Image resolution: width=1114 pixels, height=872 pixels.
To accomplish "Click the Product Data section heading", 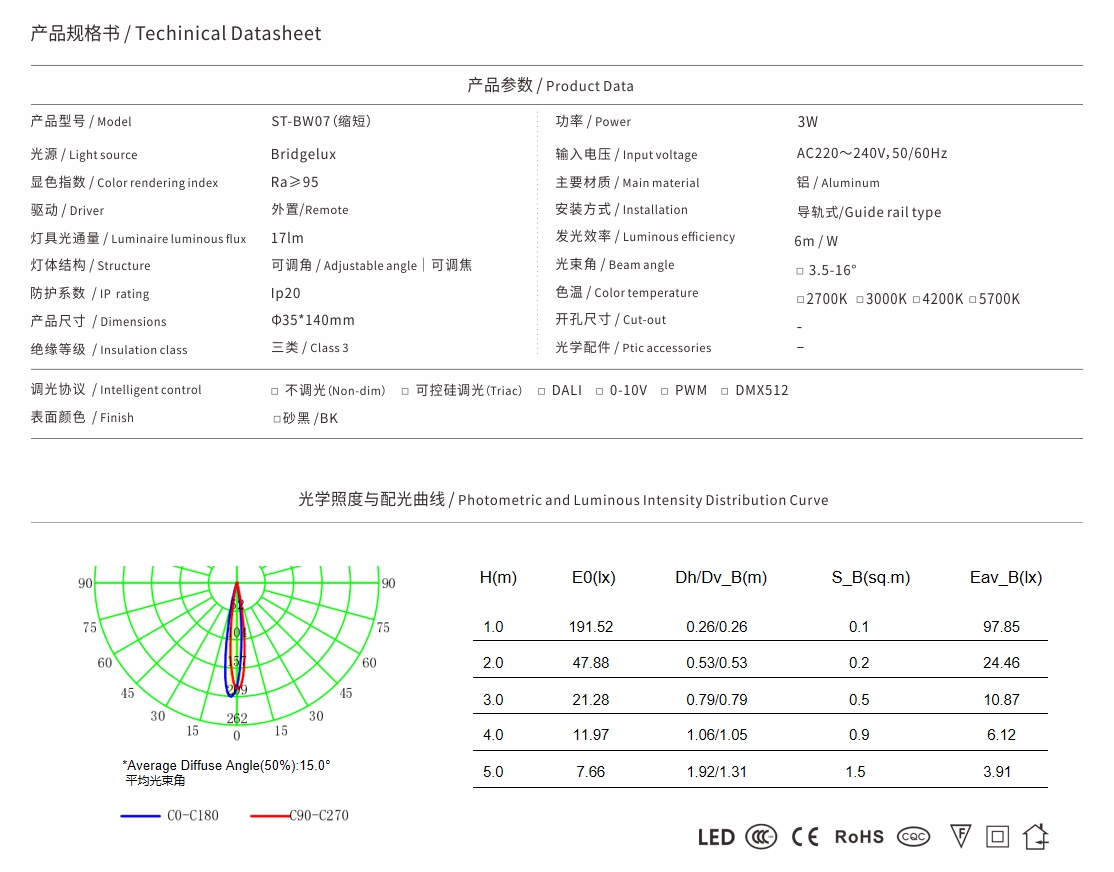I will [590, 86].
